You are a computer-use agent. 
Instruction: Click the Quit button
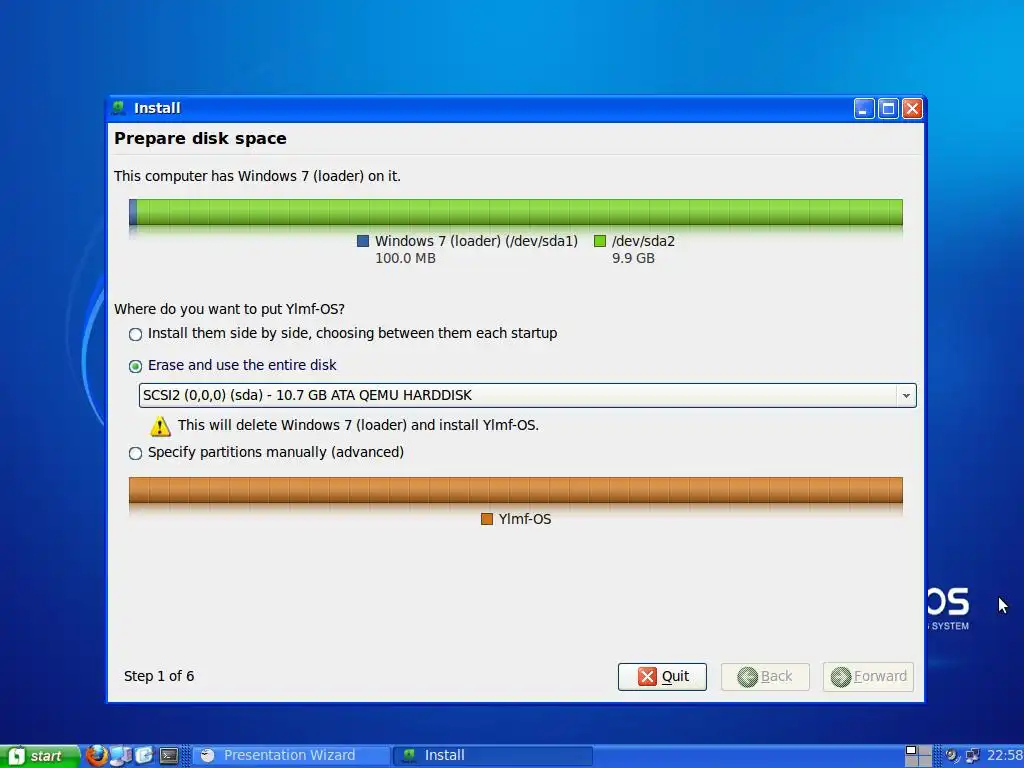(x=662, y=676)
